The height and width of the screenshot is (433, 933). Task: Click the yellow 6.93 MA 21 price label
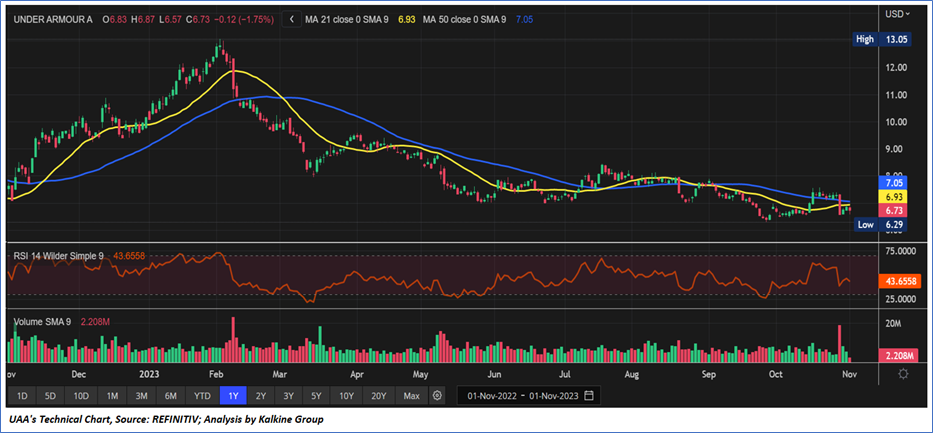tap(893, 196)
